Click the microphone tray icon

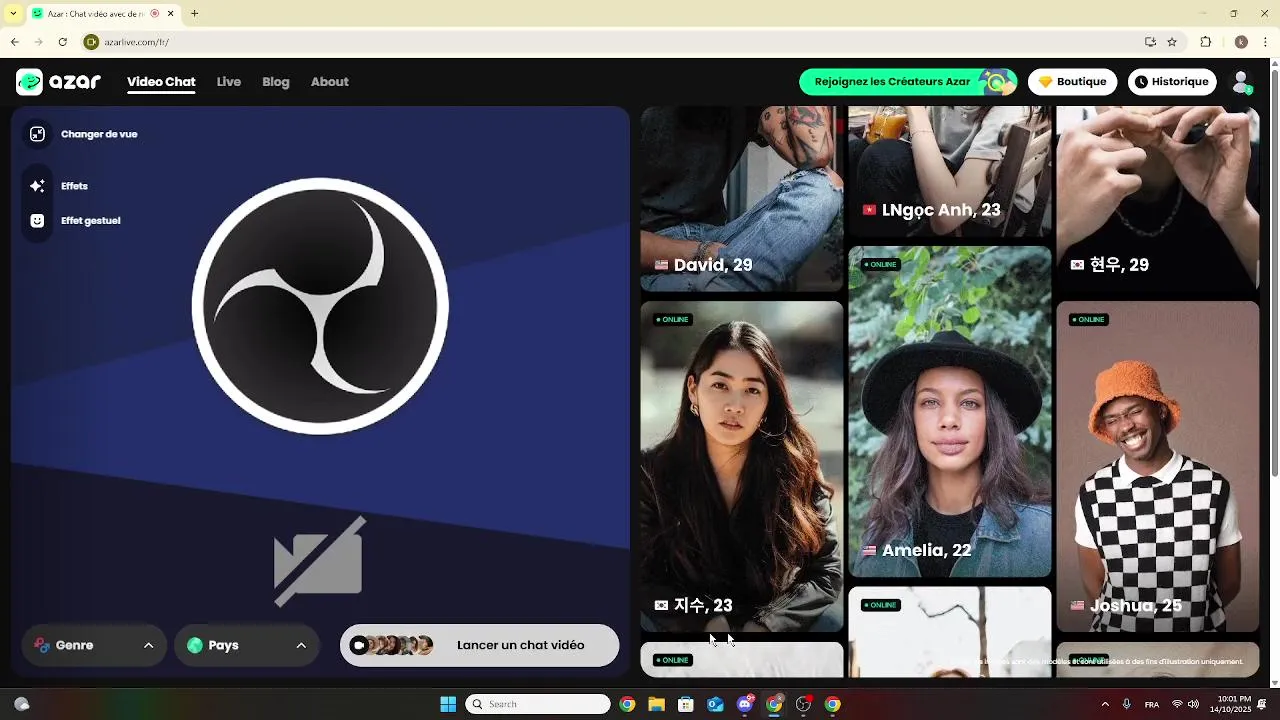1127,704
